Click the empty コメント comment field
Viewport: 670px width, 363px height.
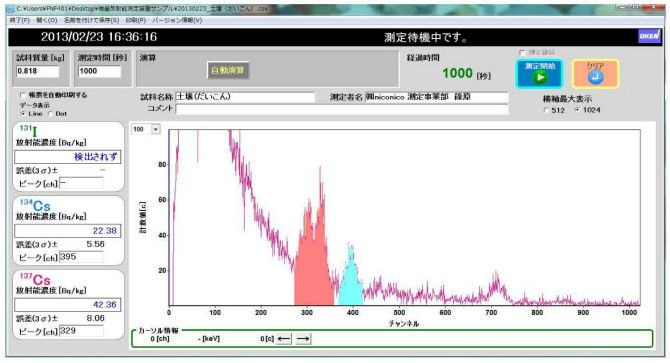342,109
